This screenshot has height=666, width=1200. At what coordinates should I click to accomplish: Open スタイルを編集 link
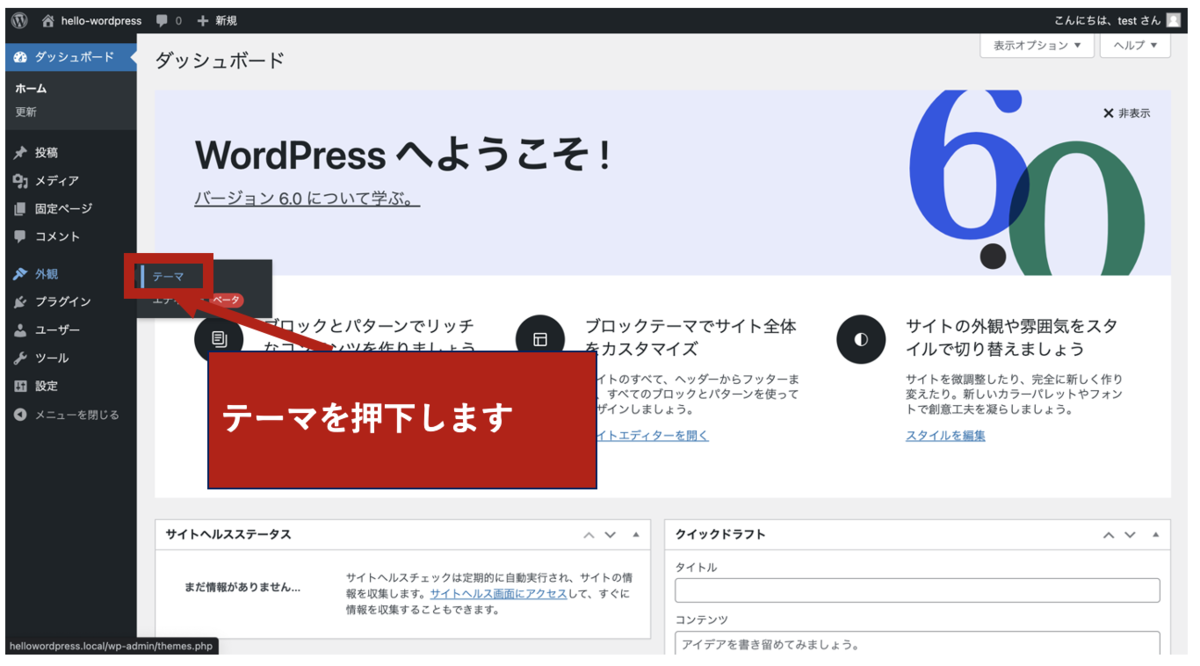point(945,435)
